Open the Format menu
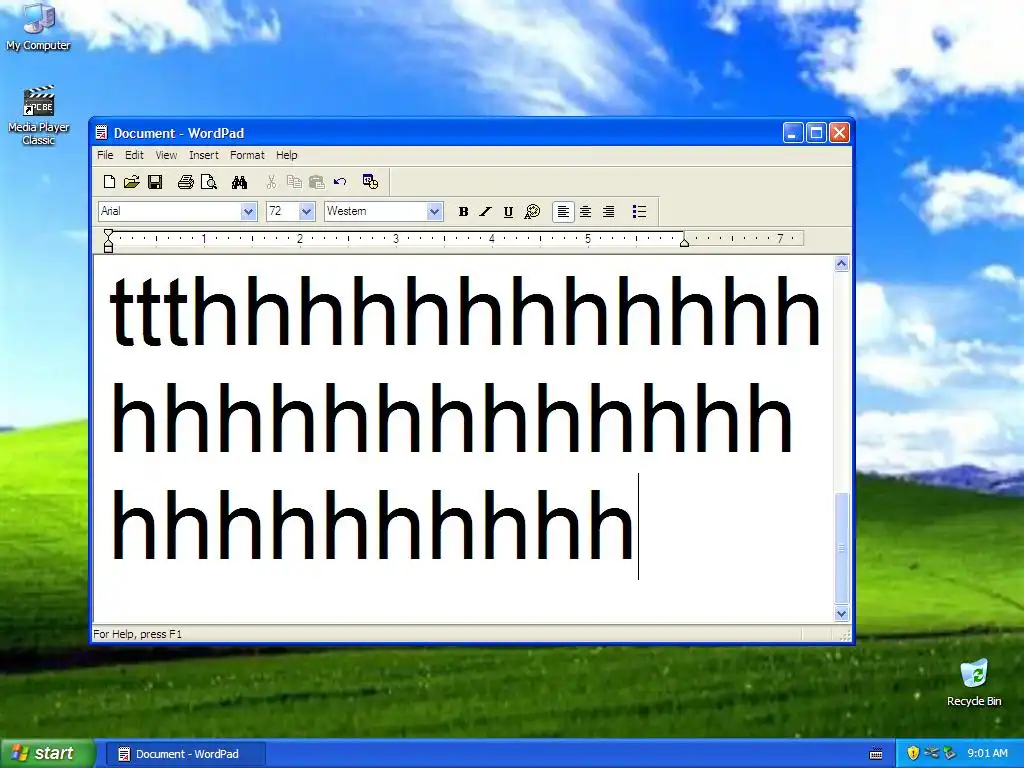The height and width of the screenshot is (768, 1024). 247,155
